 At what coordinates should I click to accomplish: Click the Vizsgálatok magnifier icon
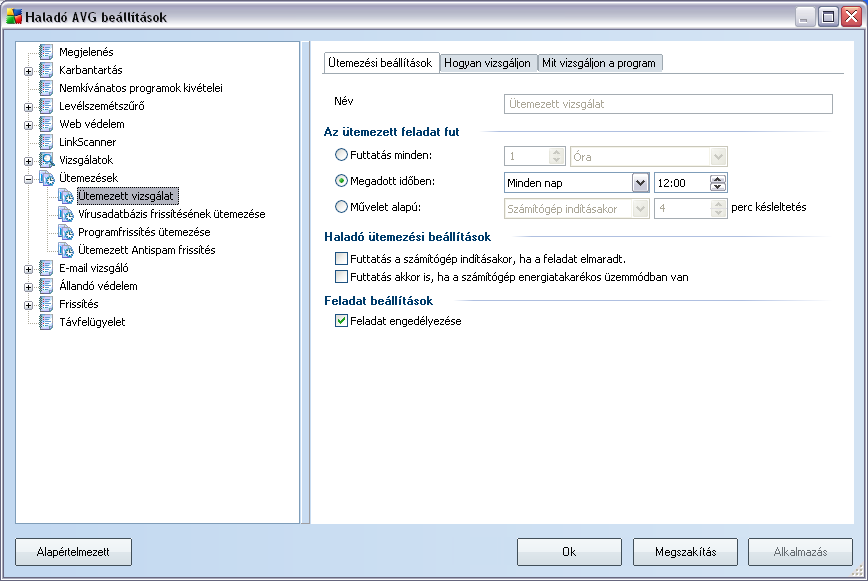(46, 160)
